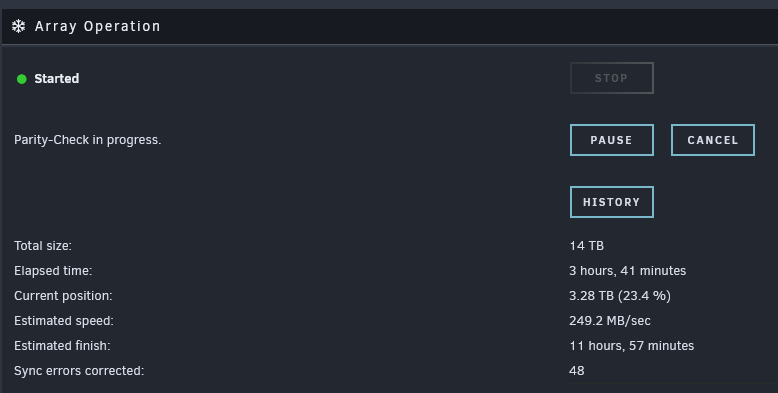Click the Sync errors corrected count 48
The image size is (778, 393).
[577, 371]
